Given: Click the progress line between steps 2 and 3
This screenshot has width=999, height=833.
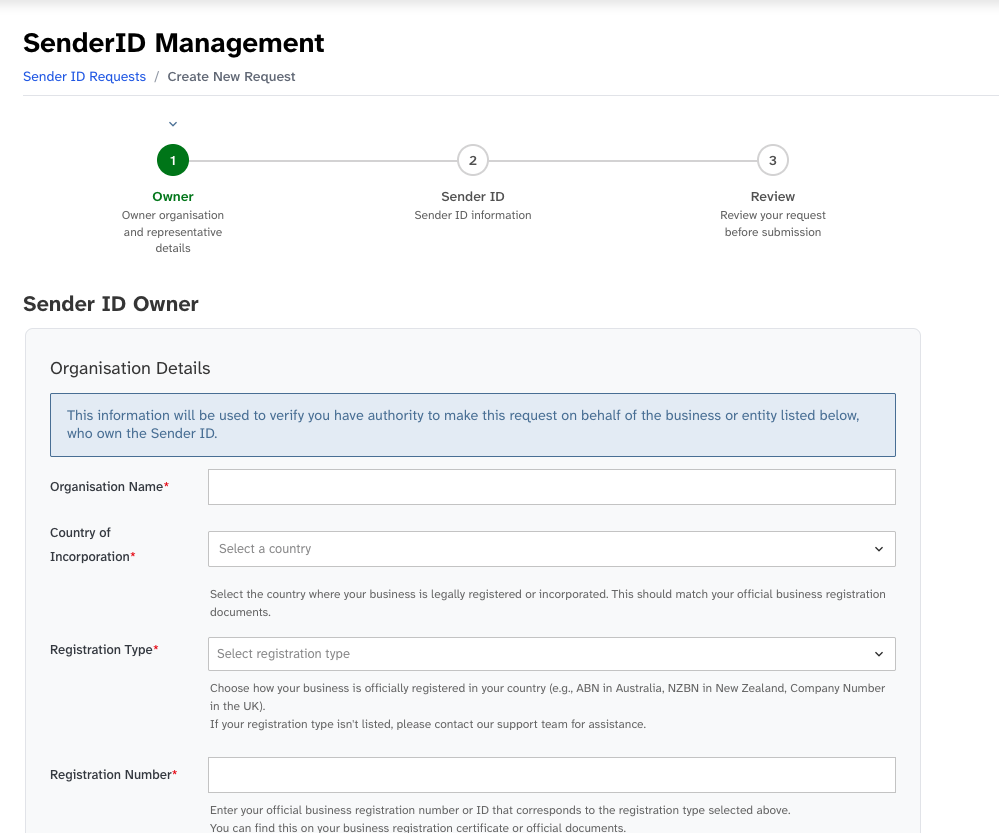Looking at the screenshot, I should tap(622, 160).
